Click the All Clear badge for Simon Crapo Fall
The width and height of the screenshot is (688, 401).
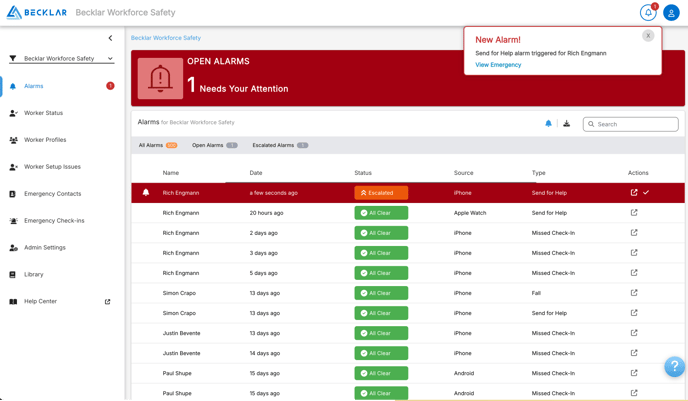point(381,293)
